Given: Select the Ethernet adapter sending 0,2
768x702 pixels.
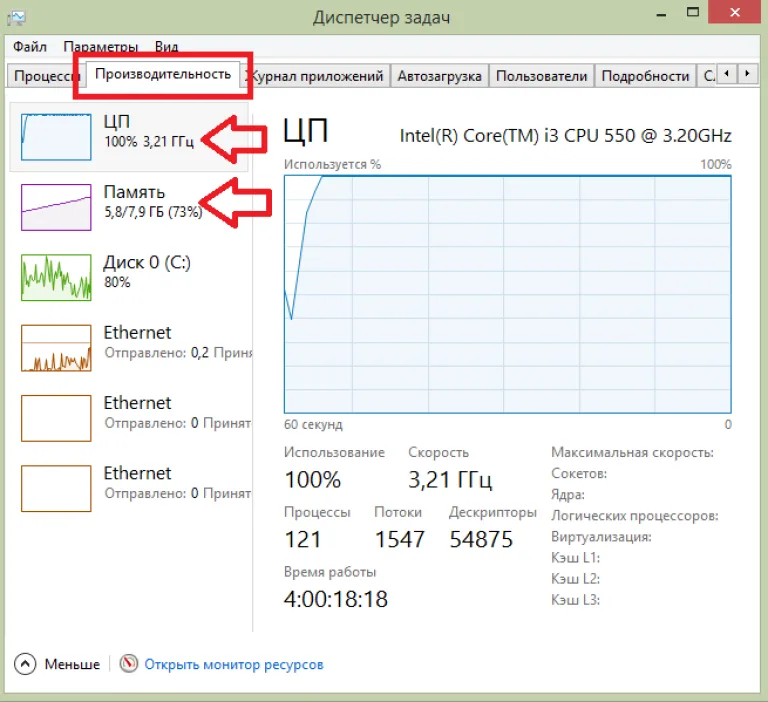Looking at the screenshot, I should (129, 347).
